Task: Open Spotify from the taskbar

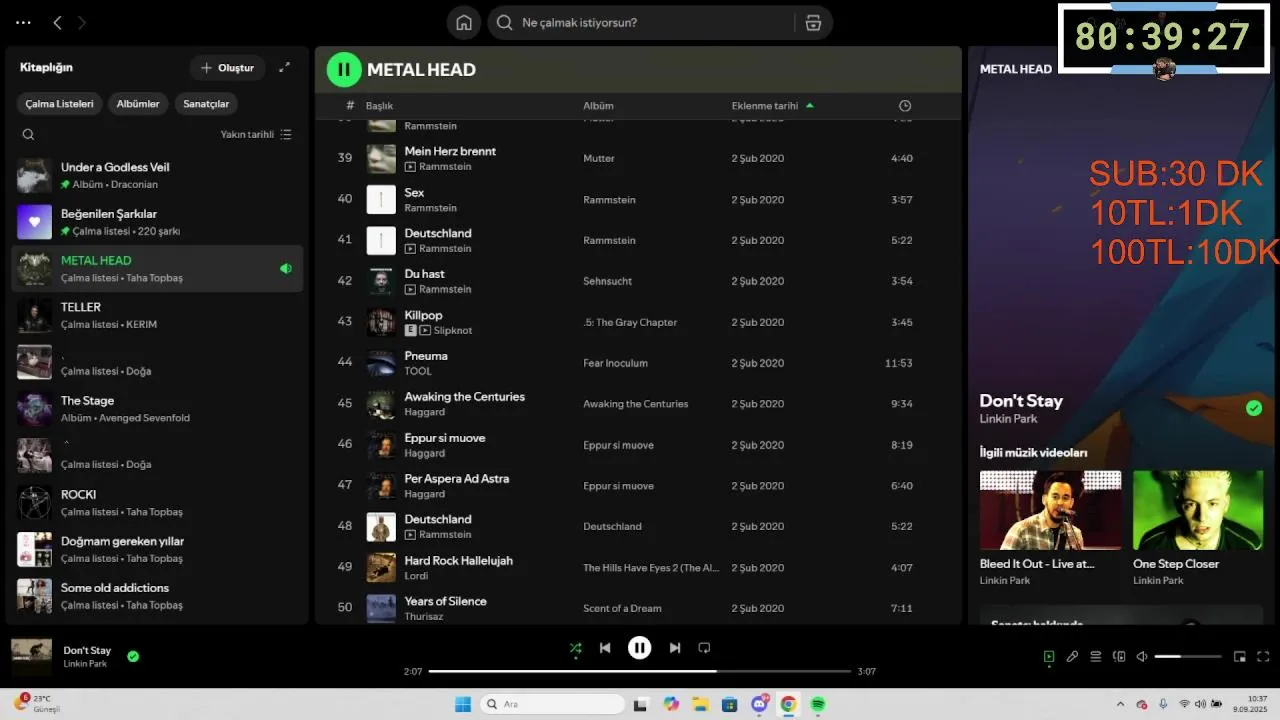Action: point(818,704)
